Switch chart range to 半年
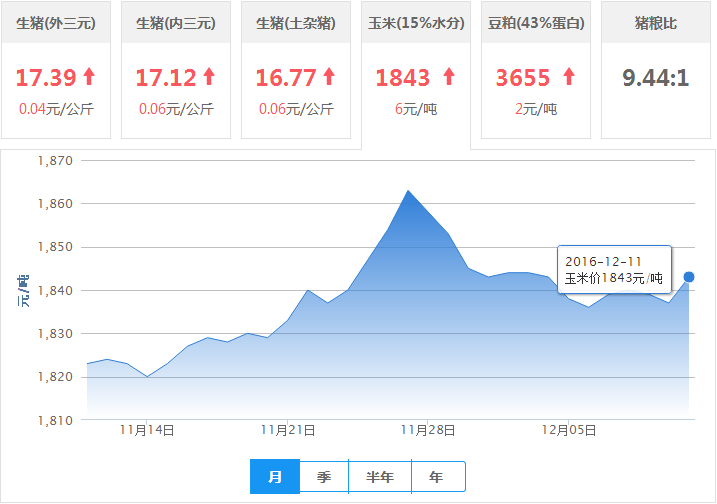The height and width of the screenshot is (504, 717). (380, 477)
